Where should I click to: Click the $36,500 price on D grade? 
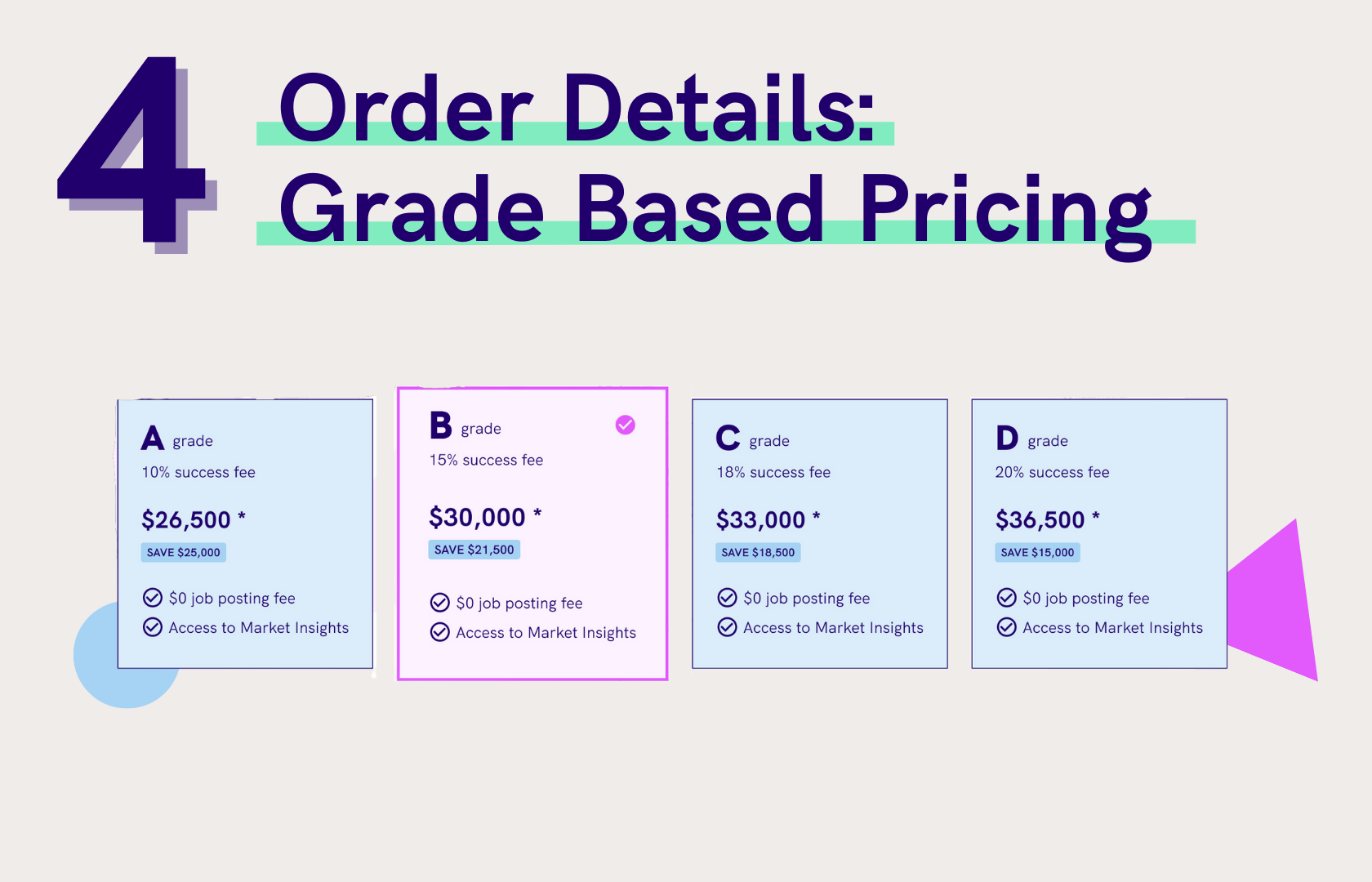pyautogui.click(x=1040, y=519)
